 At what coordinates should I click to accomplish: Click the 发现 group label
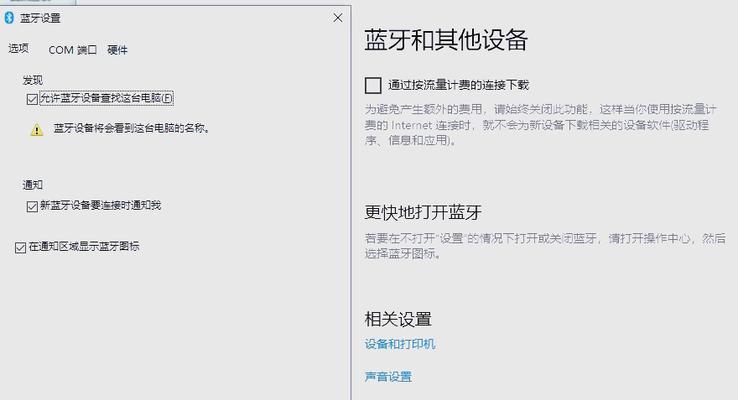coord(32,80)
